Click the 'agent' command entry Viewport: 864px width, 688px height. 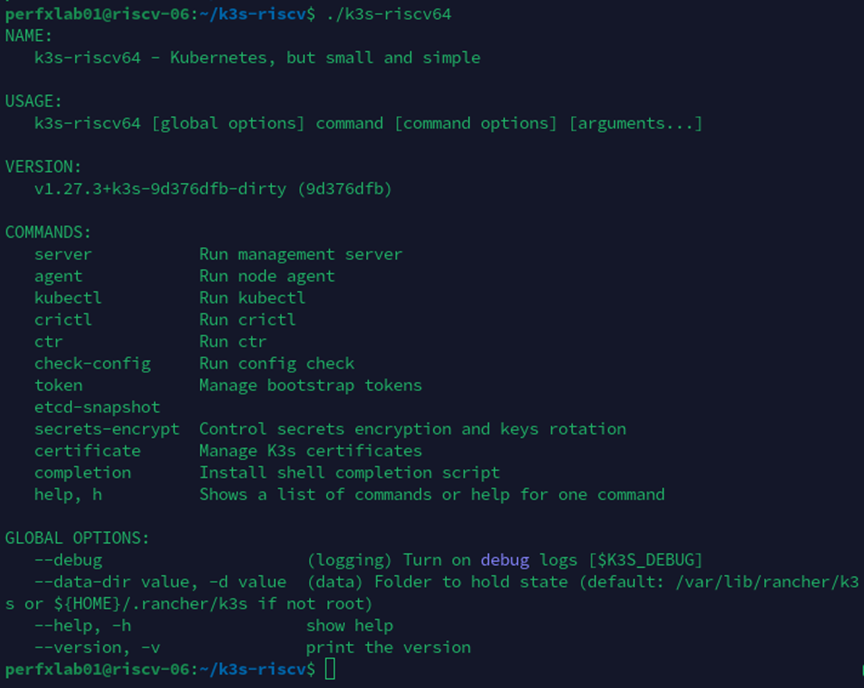[x=58, y=276]
